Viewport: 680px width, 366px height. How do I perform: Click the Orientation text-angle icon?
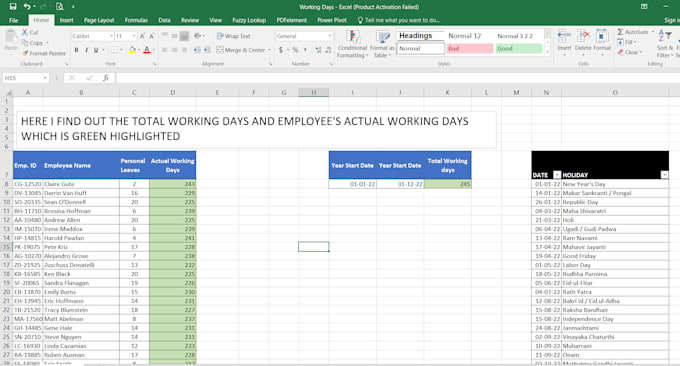[197, 36]
